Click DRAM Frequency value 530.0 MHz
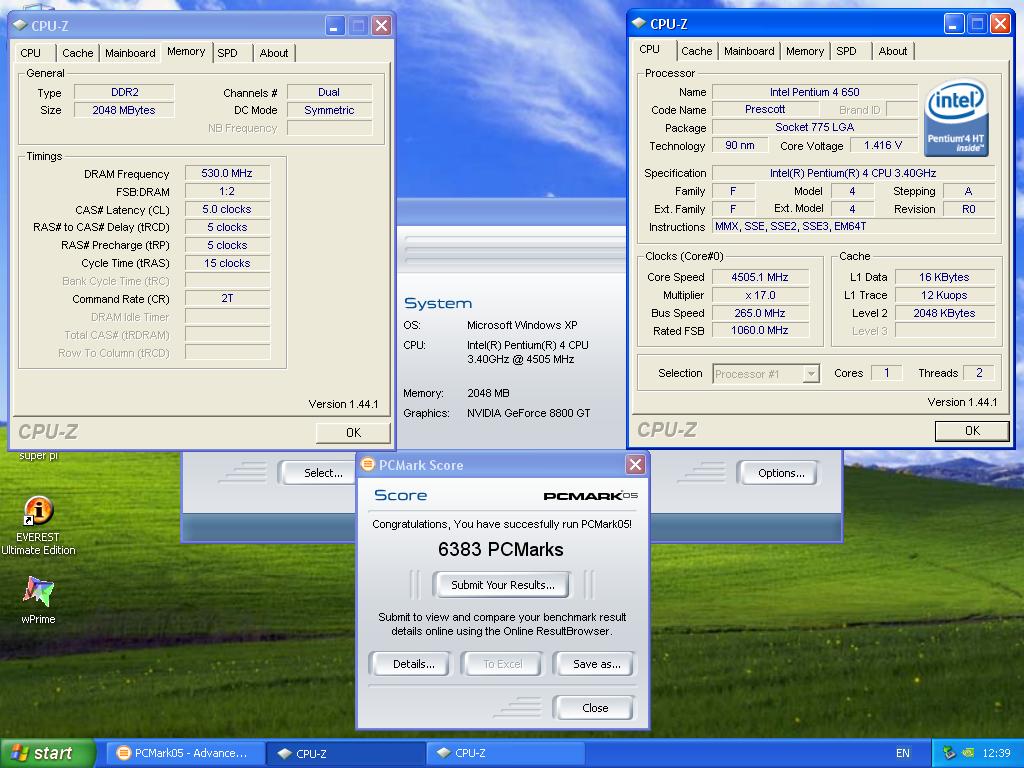1024x768 pixels. pos(227,173)
